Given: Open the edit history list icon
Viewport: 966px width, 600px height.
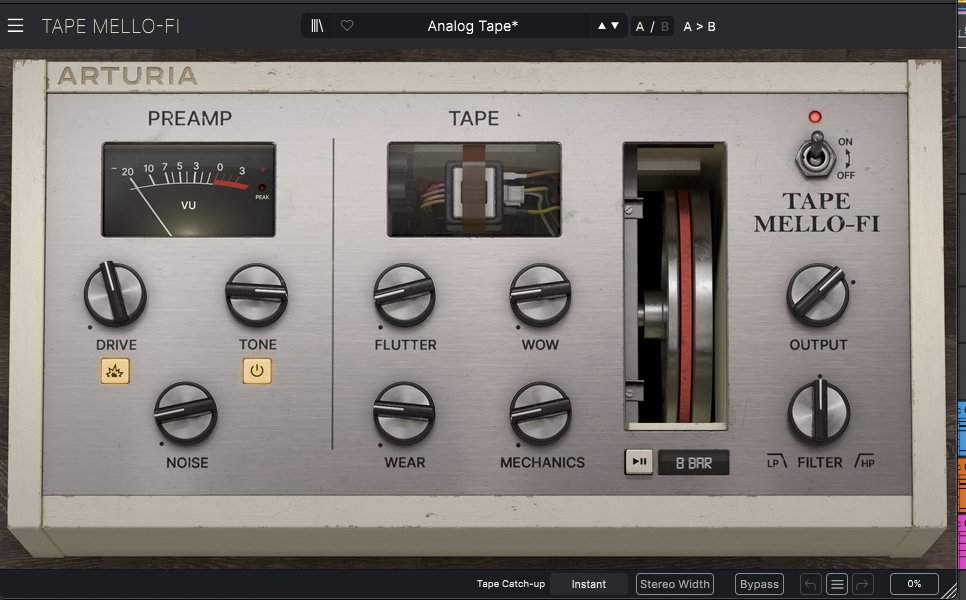Looking at the screenshot, I should tap(835, 583).
